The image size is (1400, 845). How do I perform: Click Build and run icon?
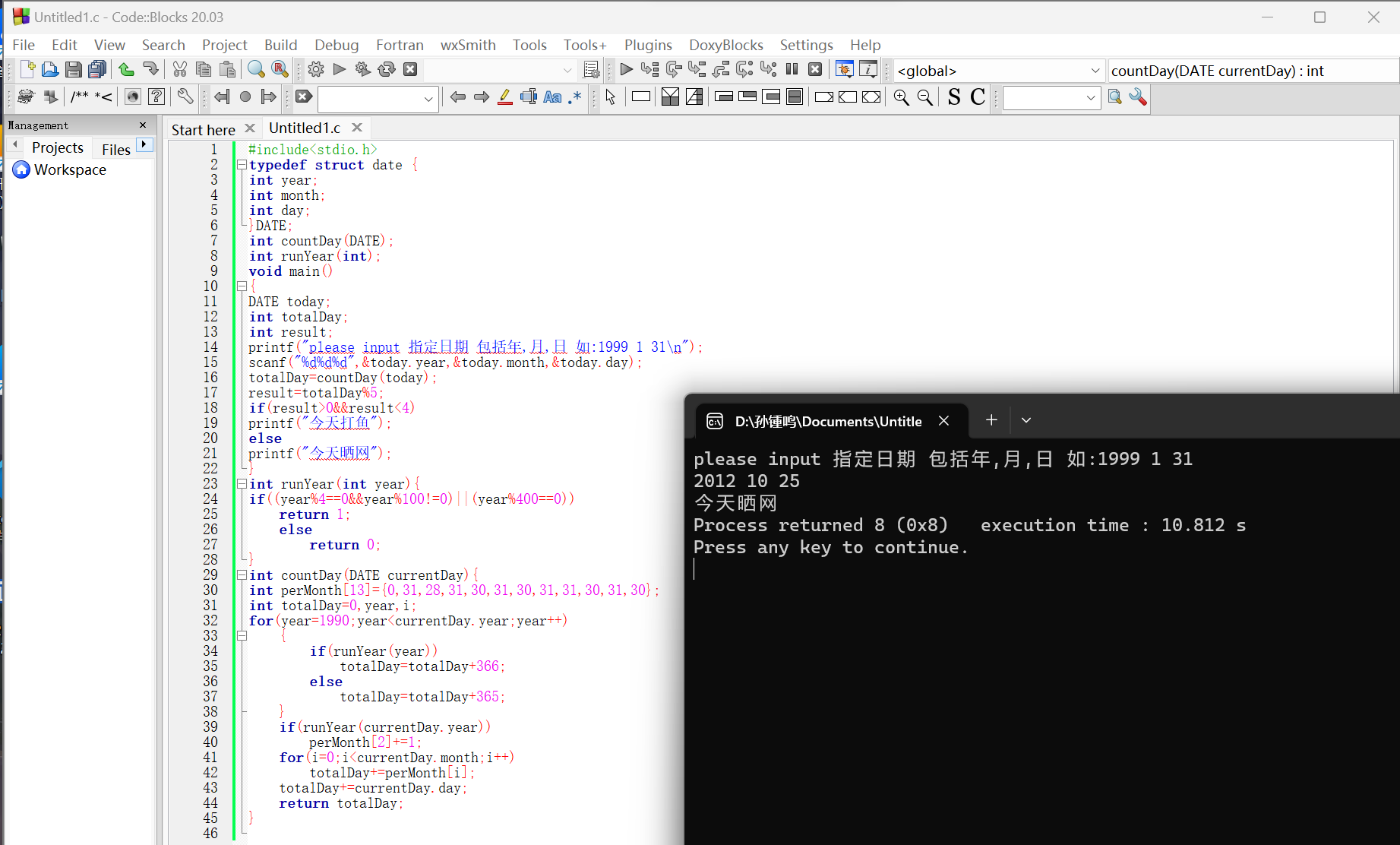[363, 70]
